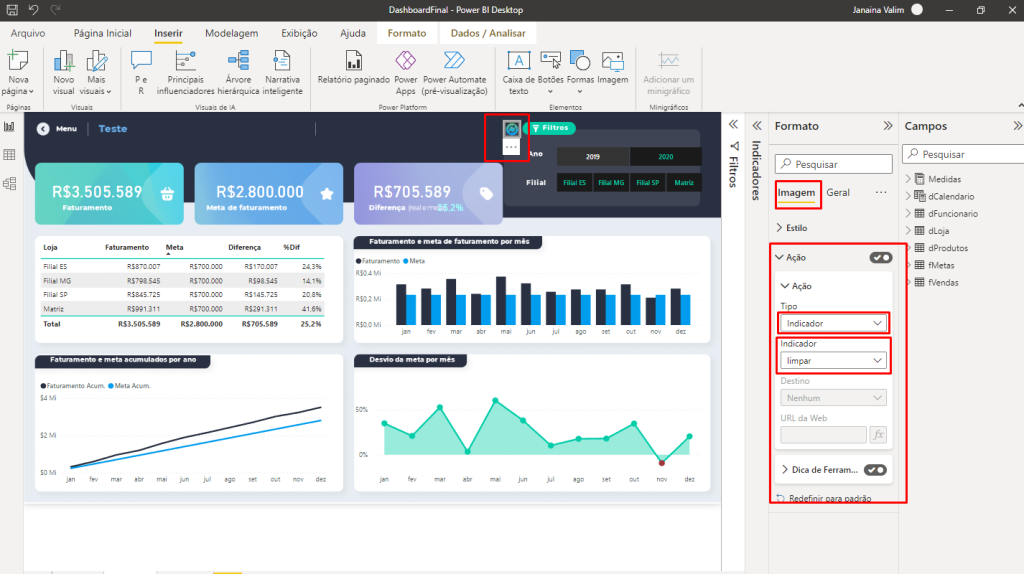1024x574 pixels.
Task: Open the Power Automate visual
Action: (455, 62)
